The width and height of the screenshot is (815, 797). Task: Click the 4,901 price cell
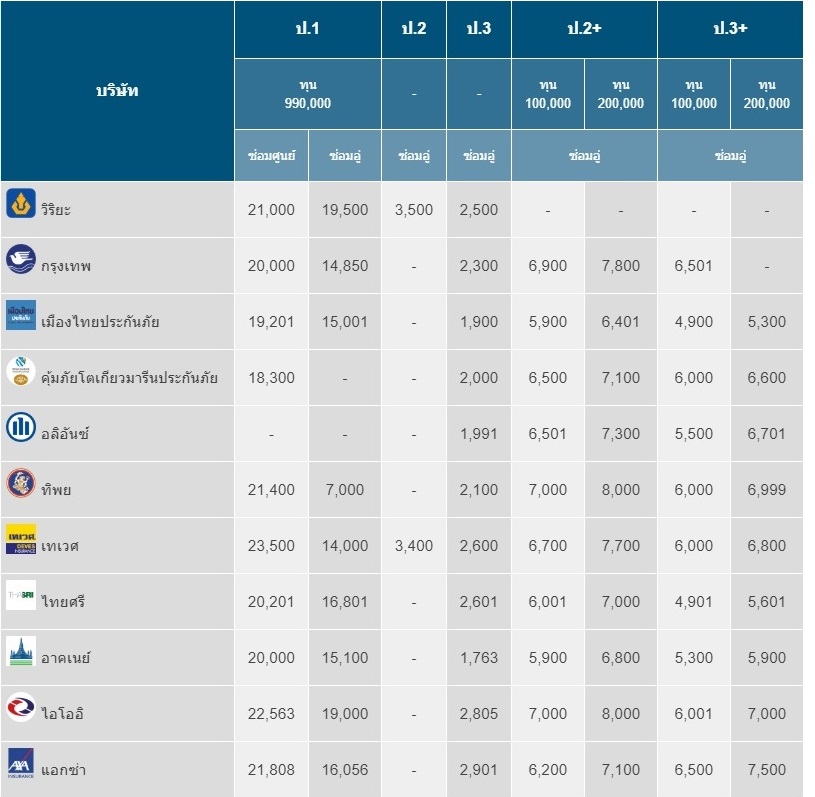(693, 602)
